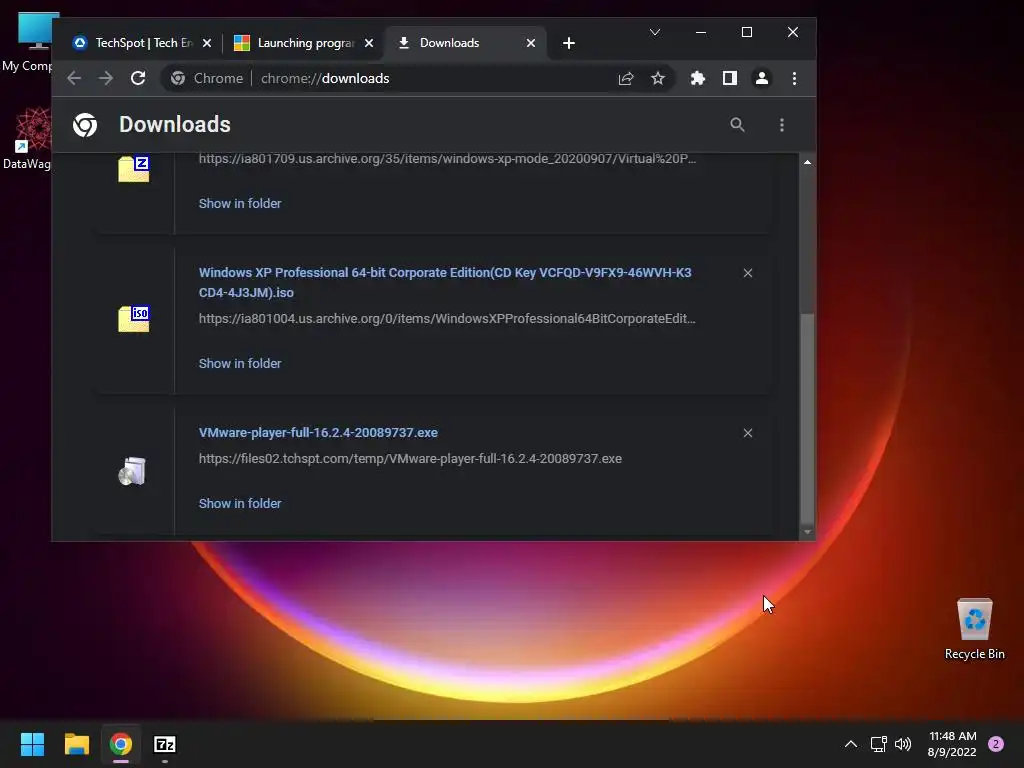Remove VMware-player entry from list
This screenshot has height=768, width=1024.
748,433
